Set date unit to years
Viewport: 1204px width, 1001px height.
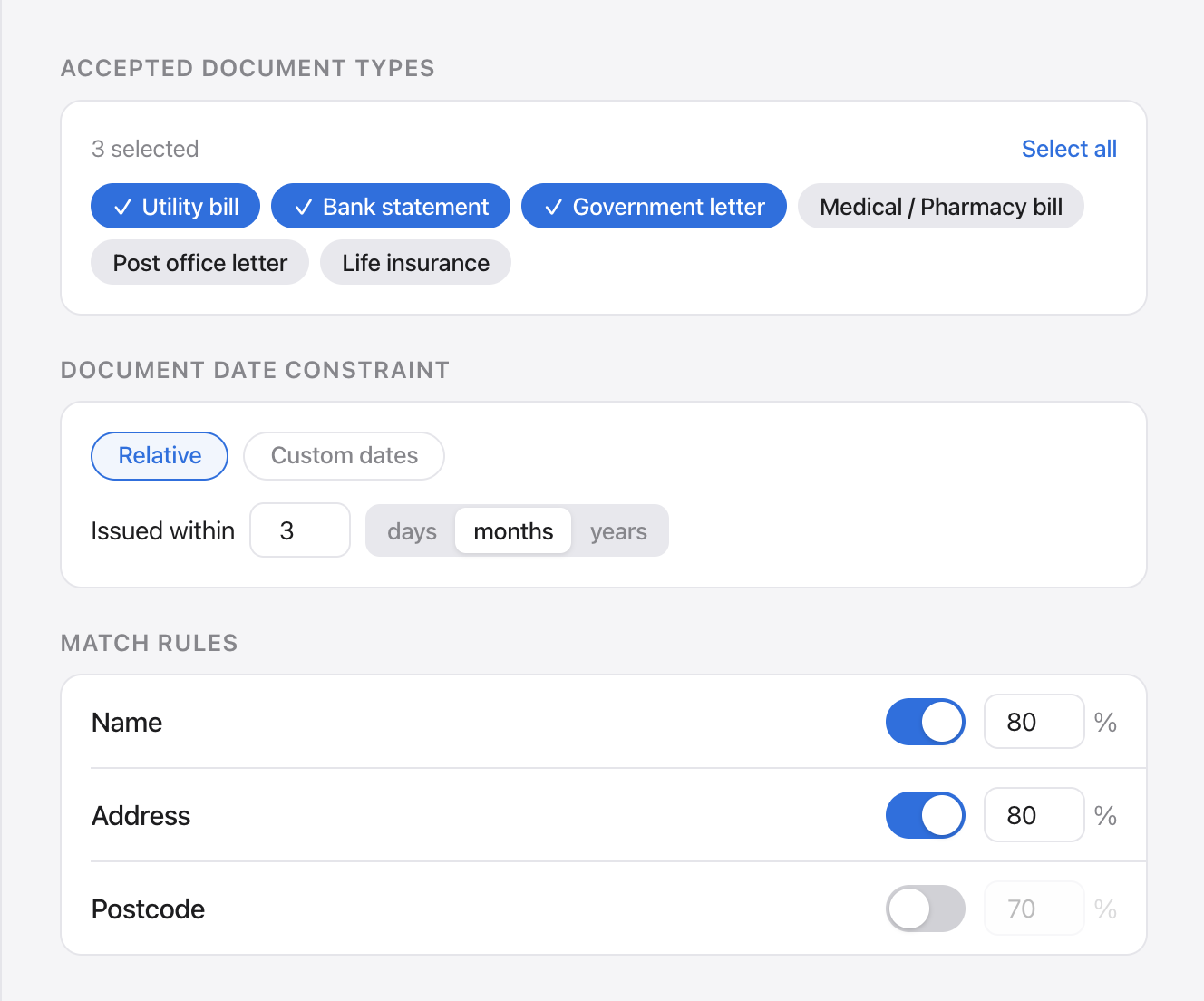pyautogui.click(x=618, y=531)
